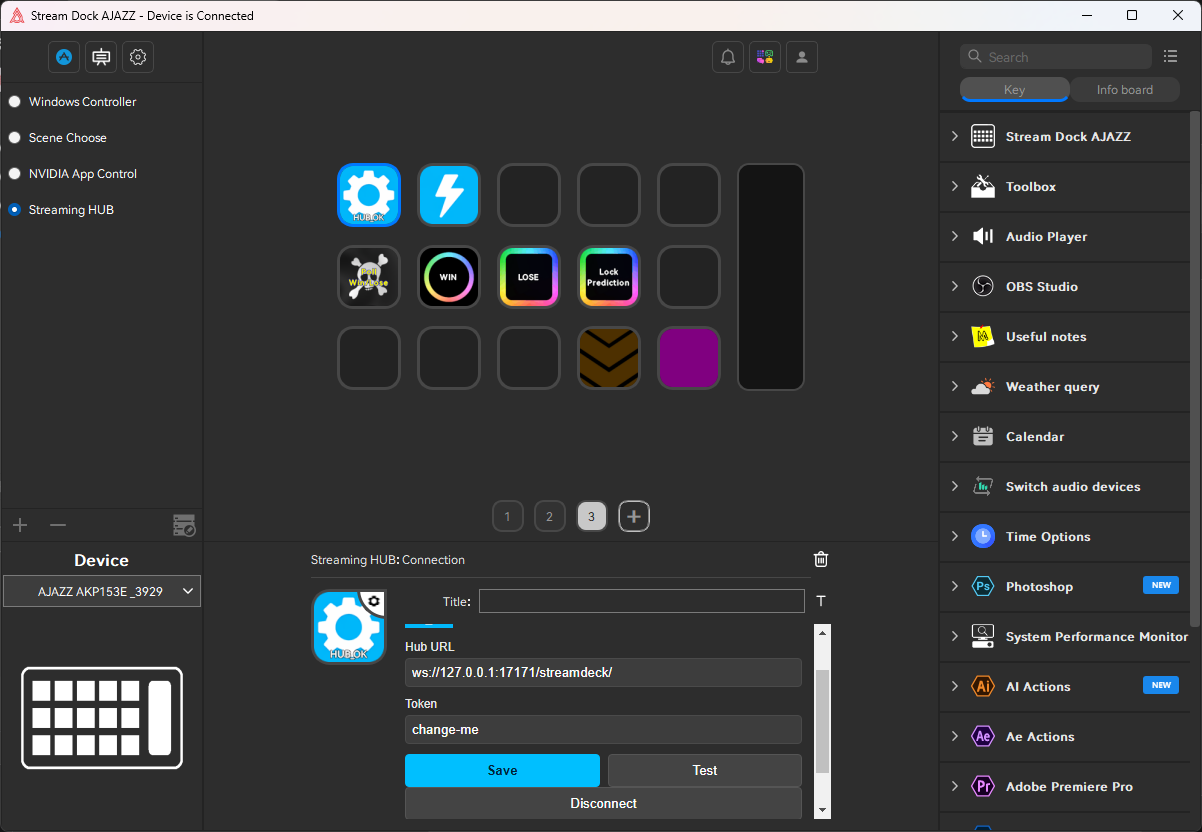Remove profile with minus icon
1202x832 pixels.
[58, 525]
